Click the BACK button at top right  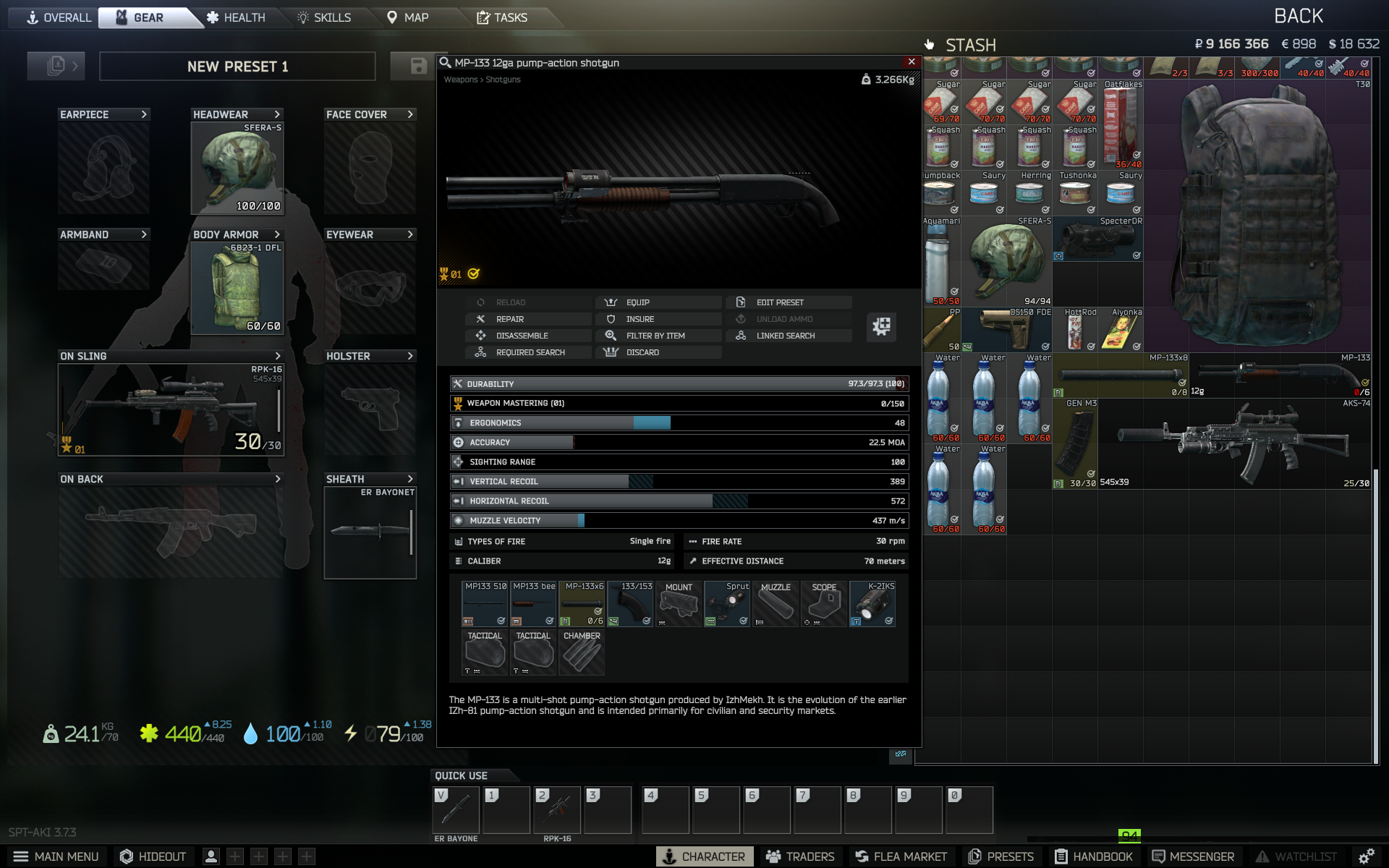pyautogui.click(x=1298, y=16)
